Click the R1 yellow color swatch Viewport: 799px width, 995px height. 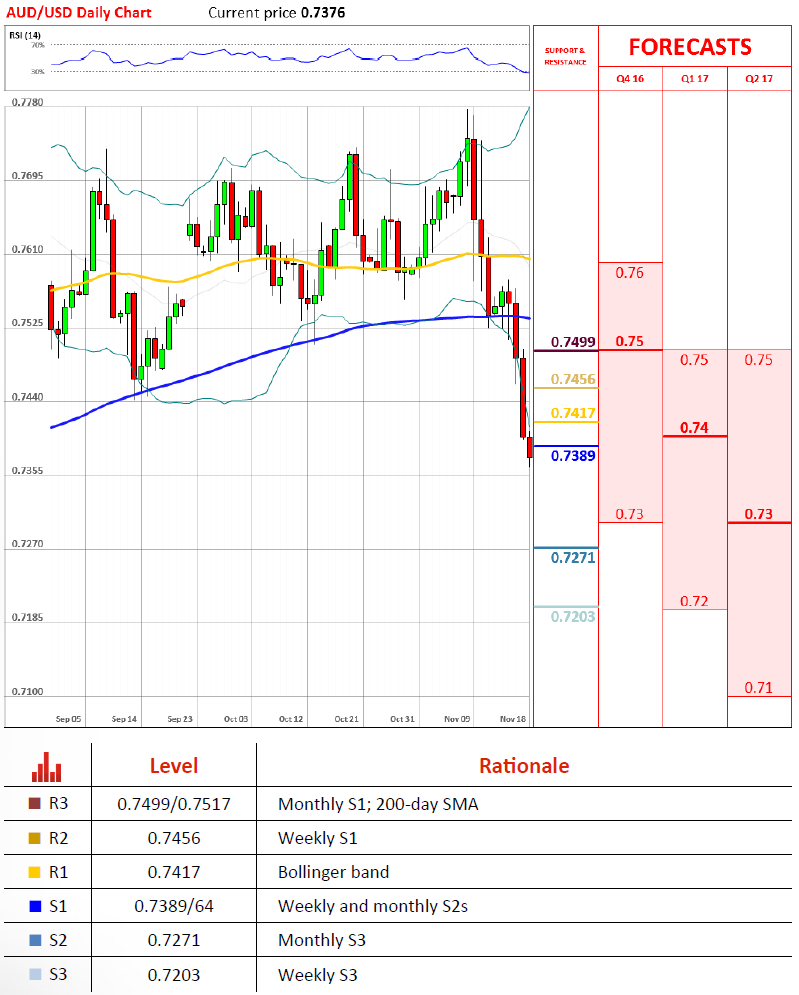(35, 873)
